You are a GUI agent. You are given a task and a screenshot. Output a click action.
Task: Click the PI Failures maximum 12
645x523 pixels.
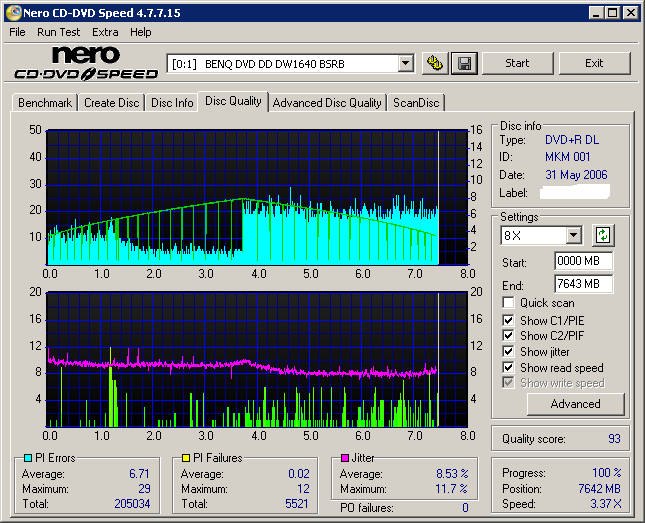point(303,489)
